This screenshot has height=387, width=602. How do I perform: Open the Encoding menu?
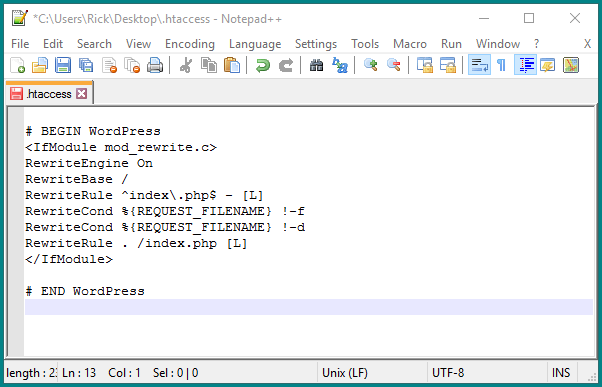(x=190, y=44)
